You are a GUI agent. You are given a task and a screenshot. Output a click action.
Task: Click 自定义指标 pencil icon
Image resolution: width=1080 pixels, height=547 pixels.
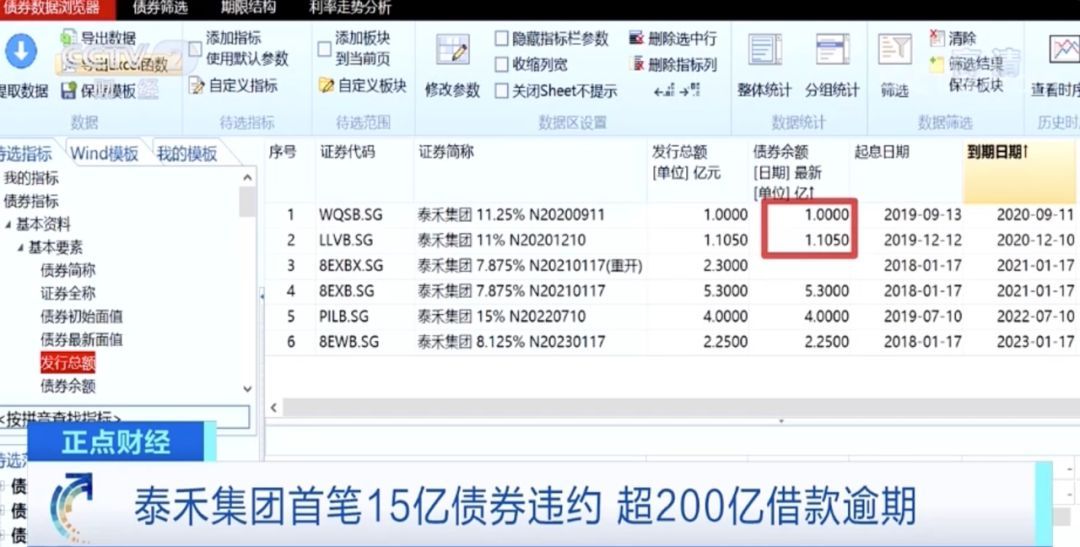tap(197, 86)
